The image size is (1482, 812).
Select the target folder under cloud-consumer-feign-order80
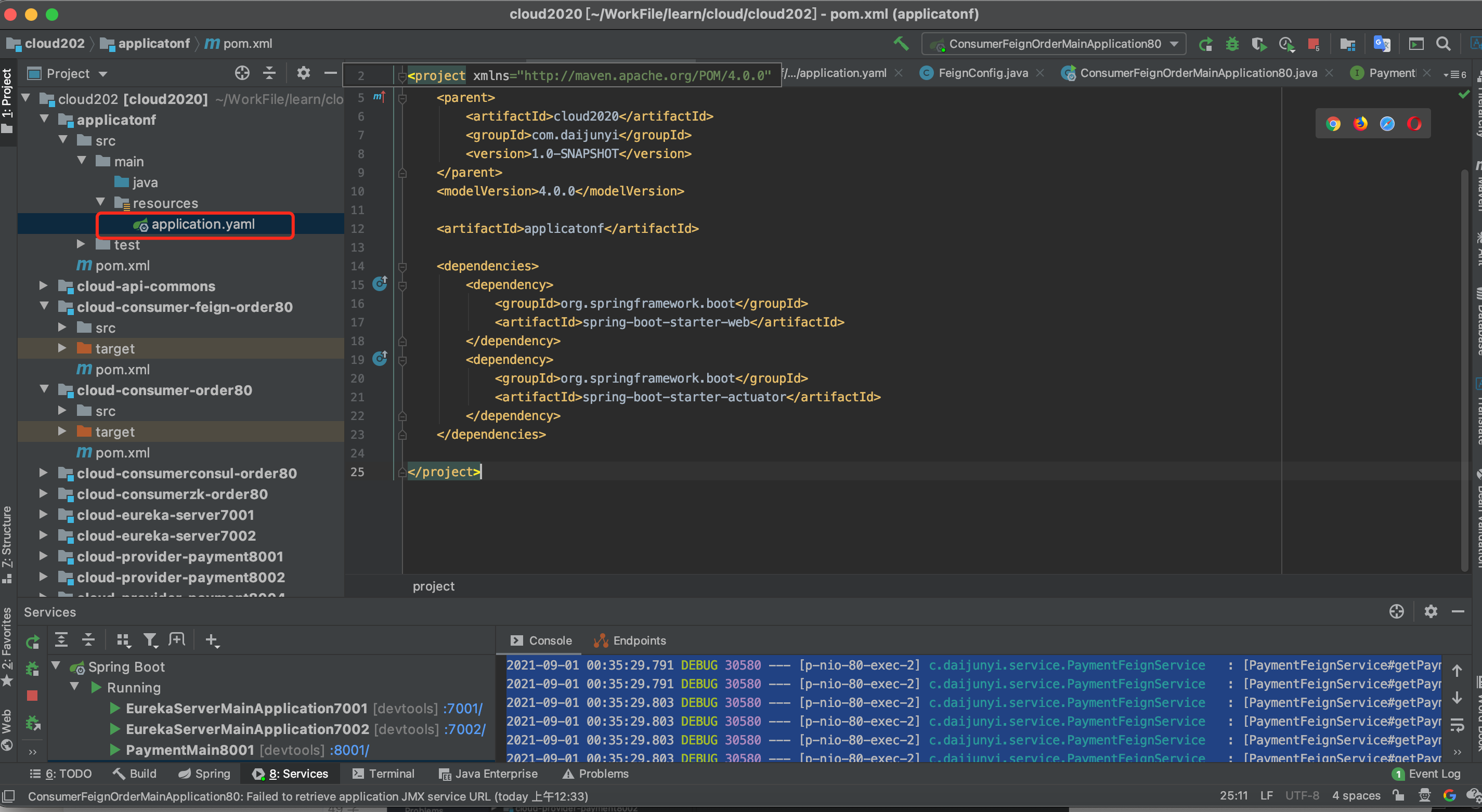click(114, 348)
